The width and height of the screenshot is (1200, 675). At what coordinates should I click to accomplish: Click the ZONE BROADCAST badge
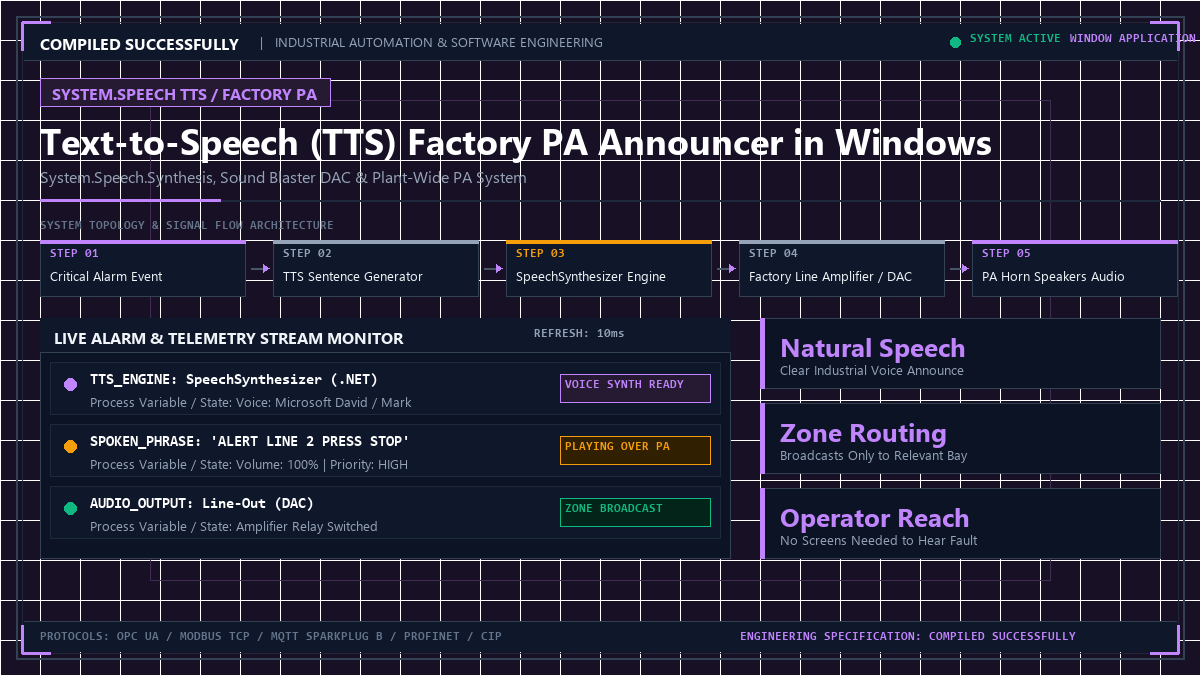tap(635, 512)
